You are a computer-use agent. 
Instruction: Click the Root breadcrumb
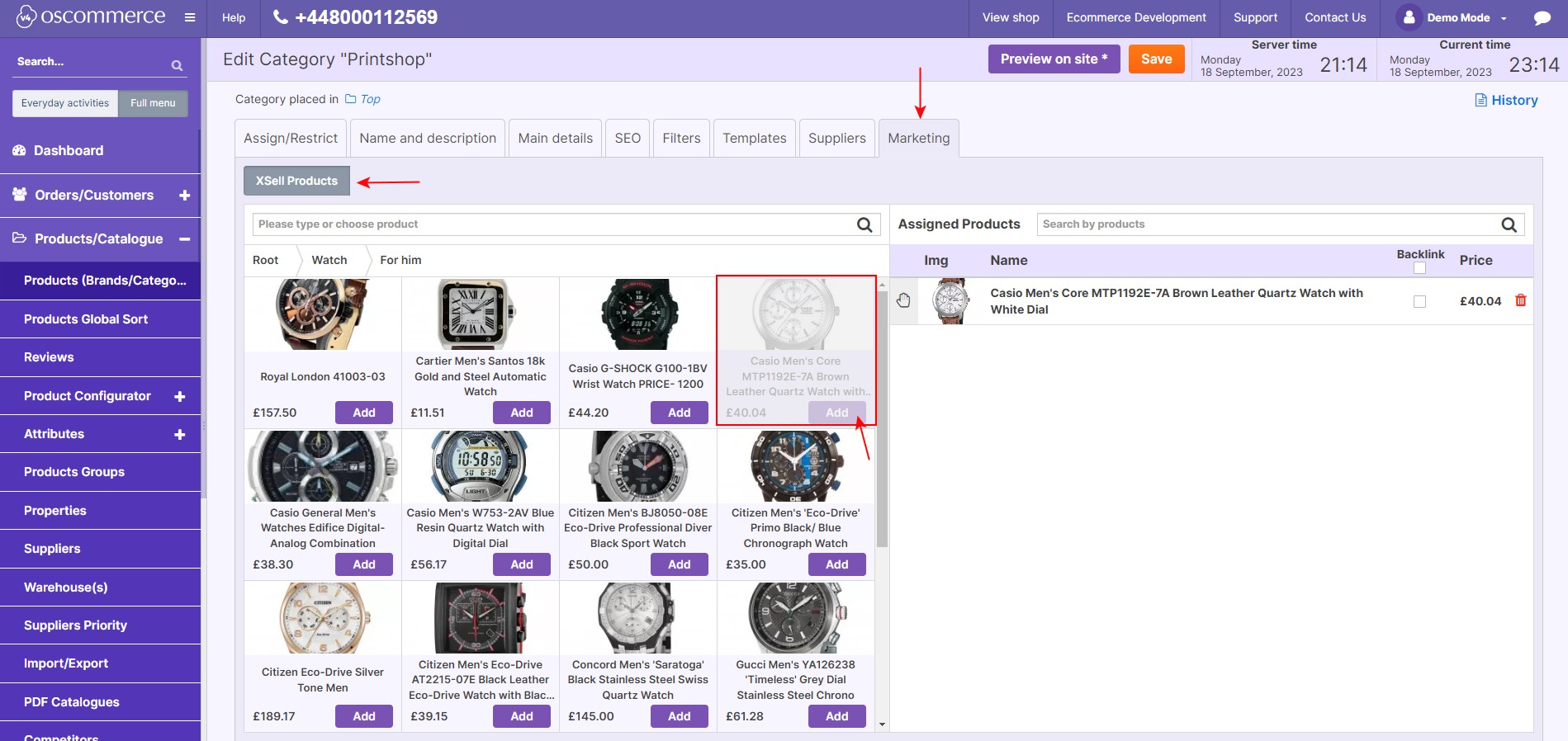click(x=265, y=260)
